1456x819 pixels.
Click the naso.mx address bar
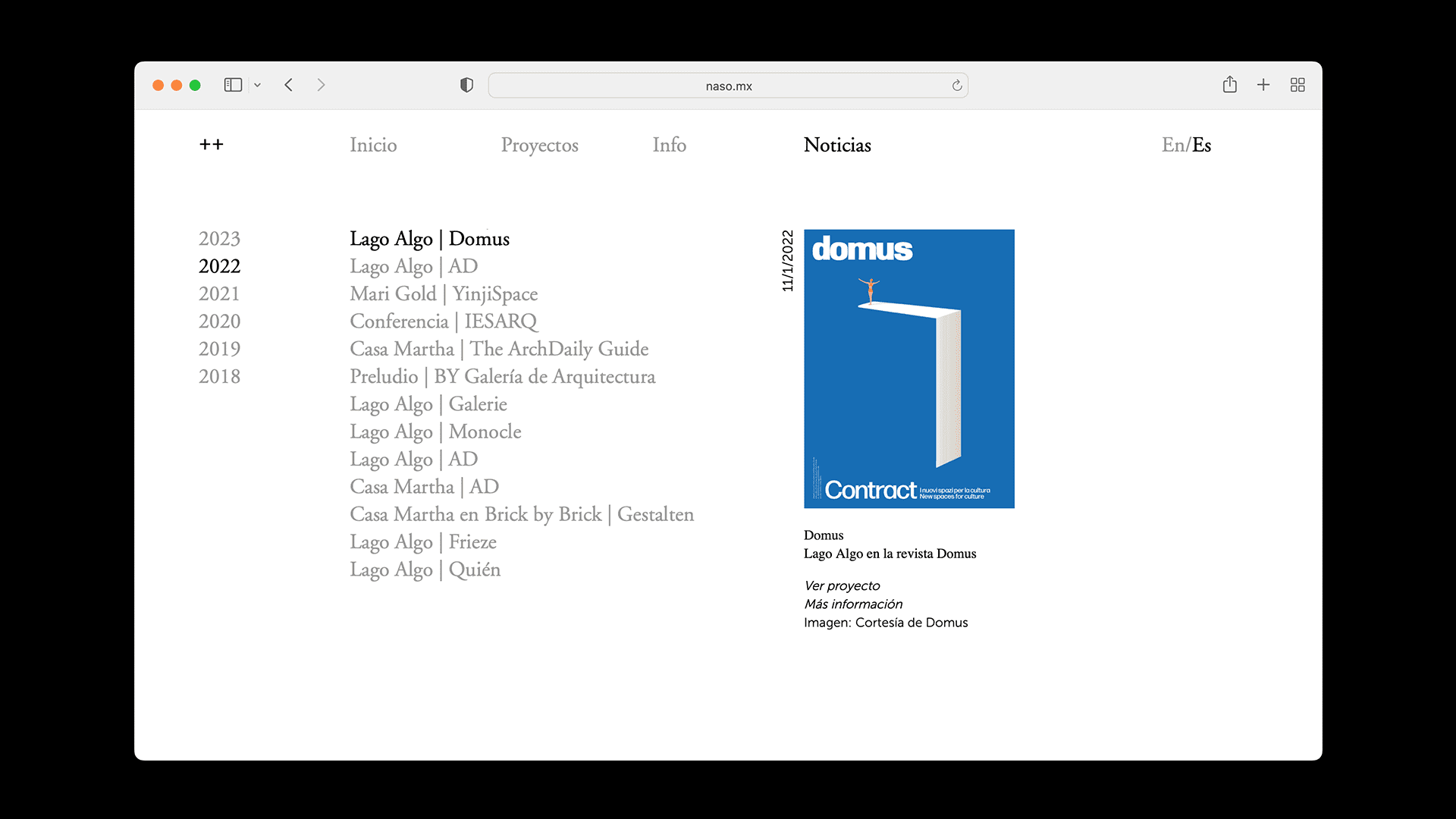point(728,86)
